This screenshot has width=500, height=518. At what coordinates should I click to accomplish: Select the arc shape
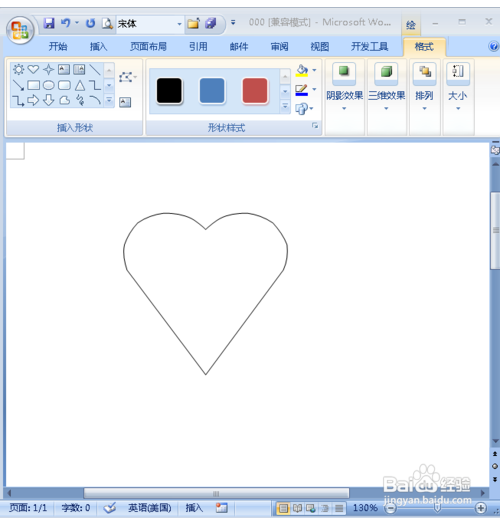click(x=95, y=100)
